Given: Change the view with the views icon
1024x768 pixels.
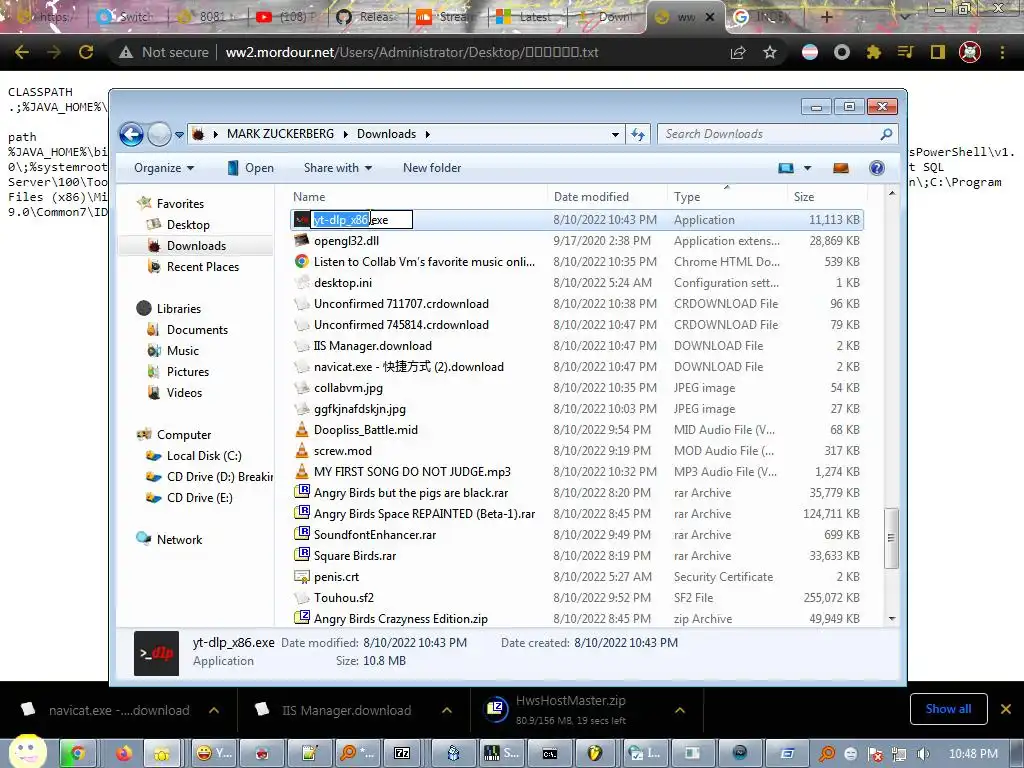Looking at the screenshot, I should (x=786, y=168).
